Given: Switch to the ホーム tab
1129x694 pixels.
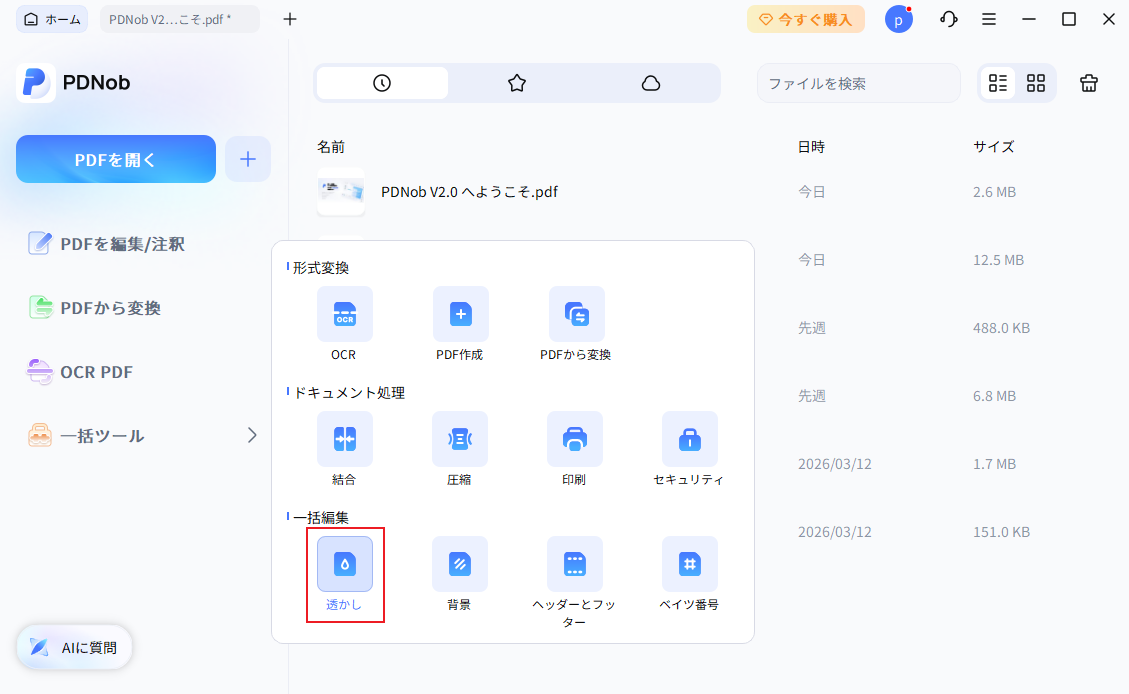Looking at the screenshot, I should (51, 18).
